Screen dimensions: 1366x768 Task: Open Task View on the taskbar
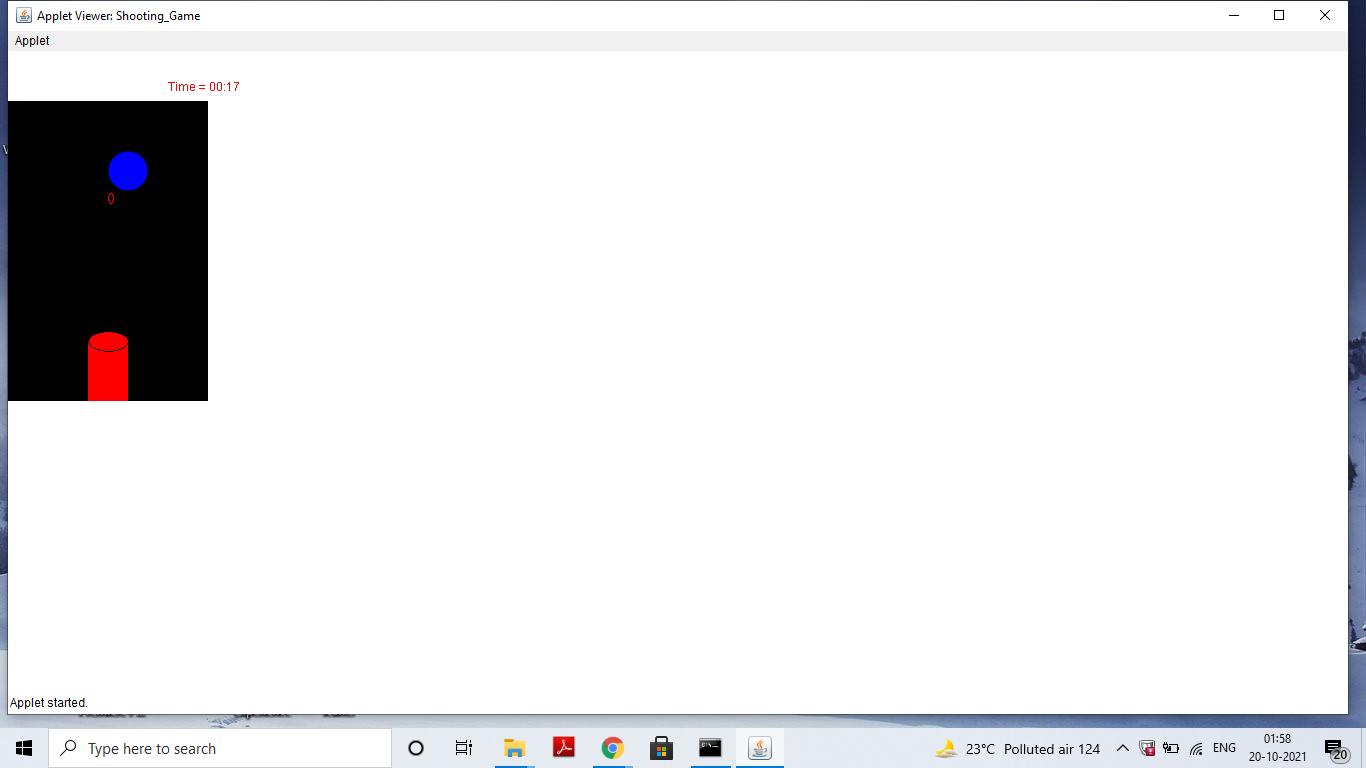point(463,748)
